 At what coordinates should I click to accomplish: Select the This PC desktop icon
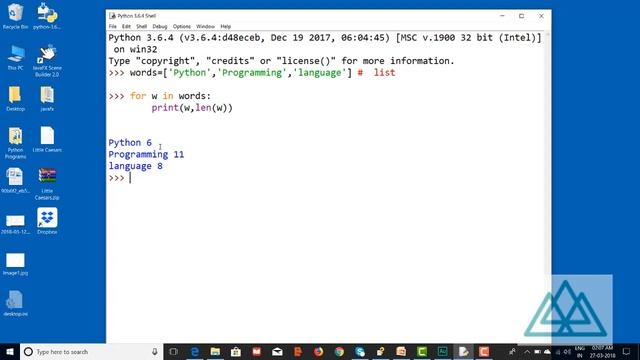[16, 58]
